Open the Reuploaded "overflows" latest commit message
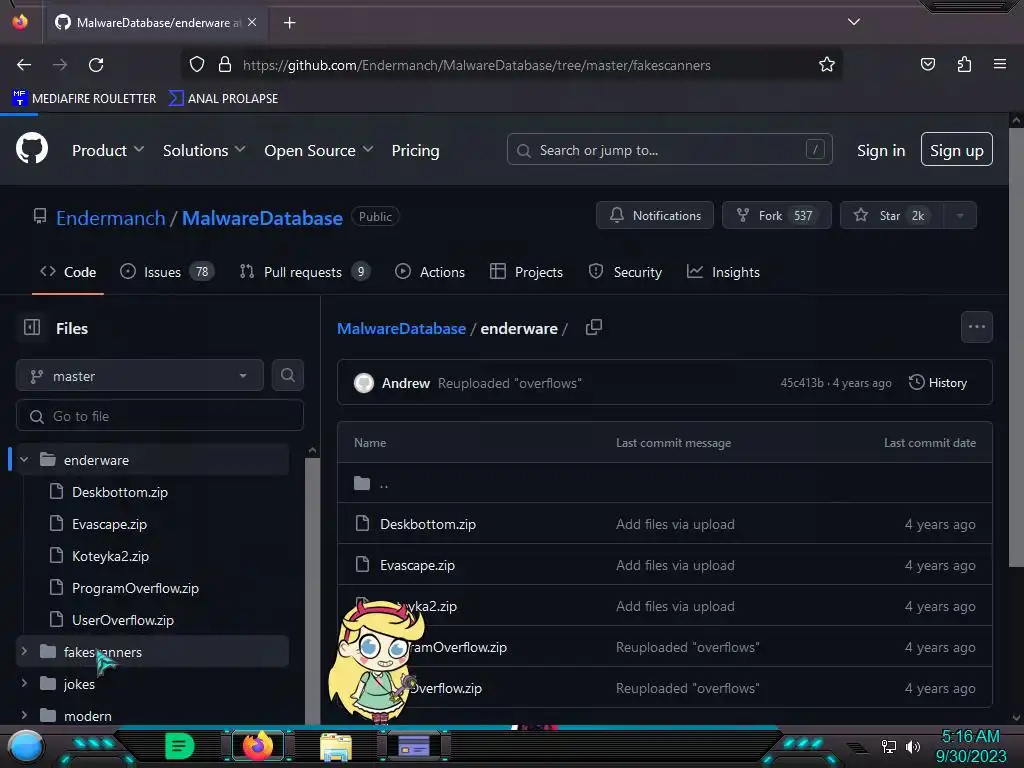 [509, 383]
